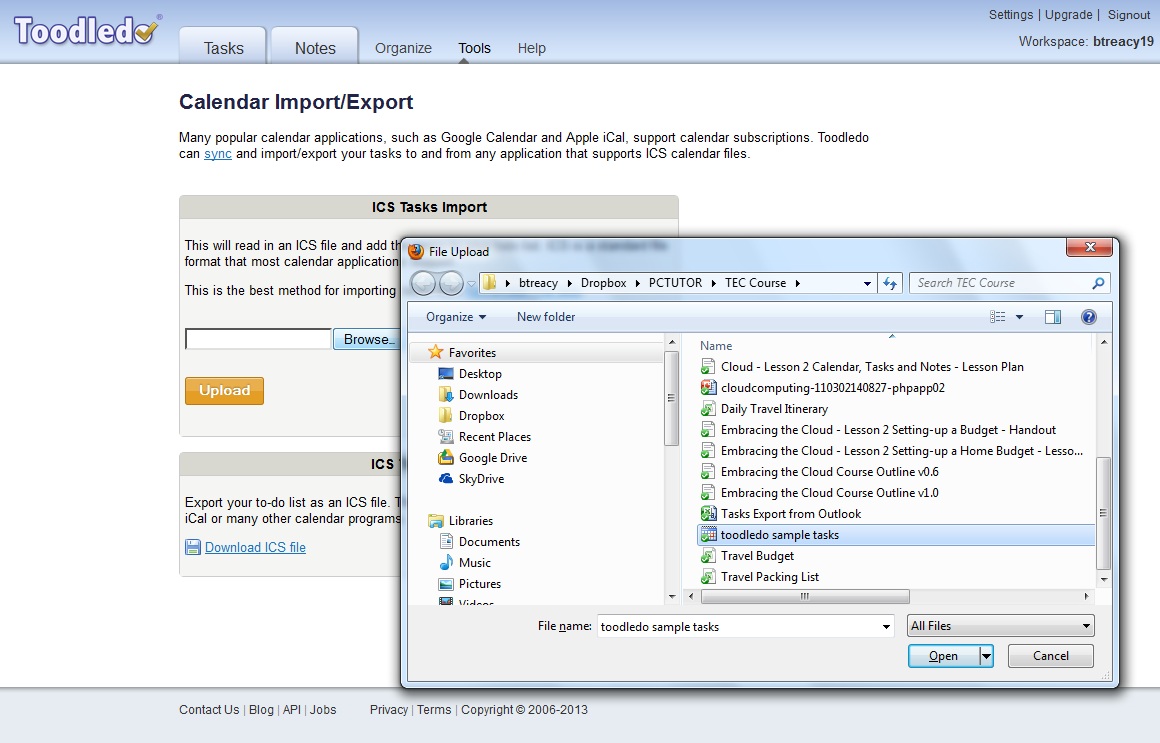Click the Open button's split dropdown arrow
Image resolution: width=1160 pixels, height=743 pixels.
click(986, 656)
